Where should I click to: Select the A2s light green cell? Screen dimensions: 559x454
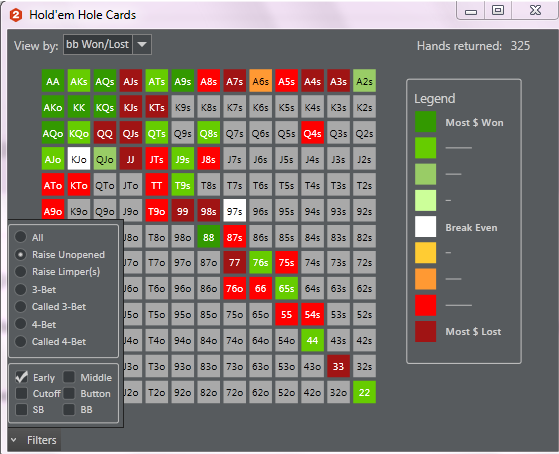[364, 81]
